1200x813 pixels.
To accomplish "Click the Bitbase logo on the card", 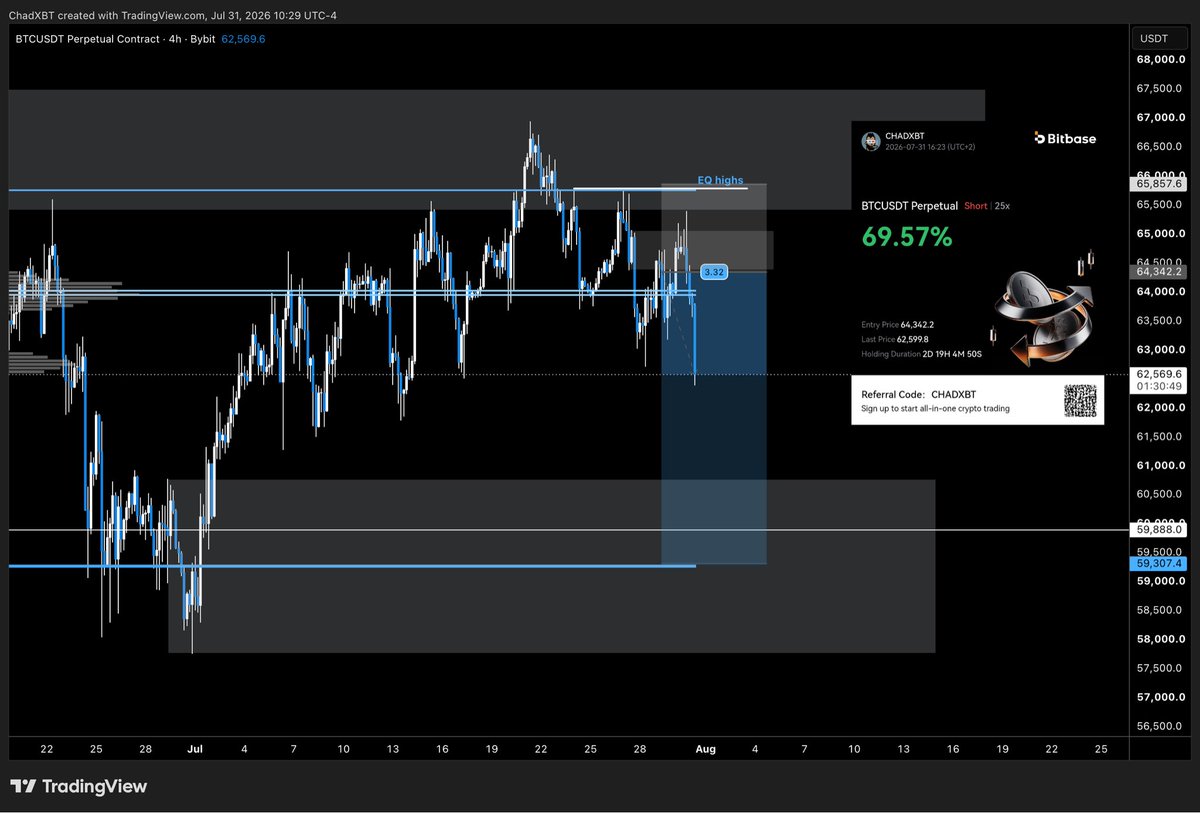I will (x=1065, y=139).
